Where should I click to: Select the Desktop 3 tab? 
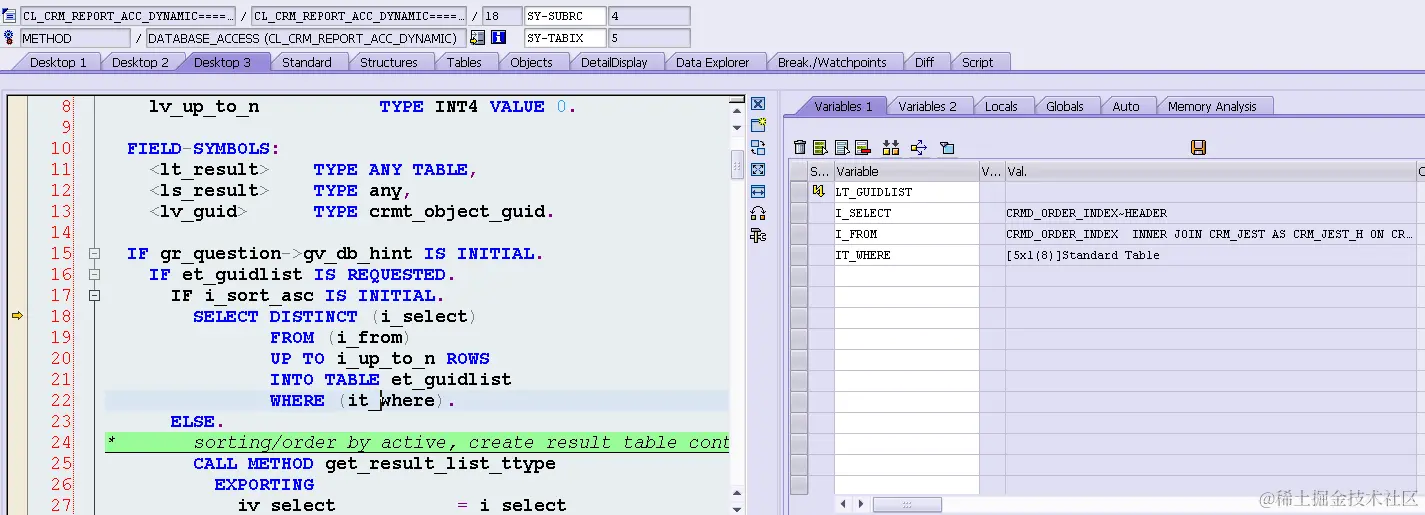pos(222,62)
